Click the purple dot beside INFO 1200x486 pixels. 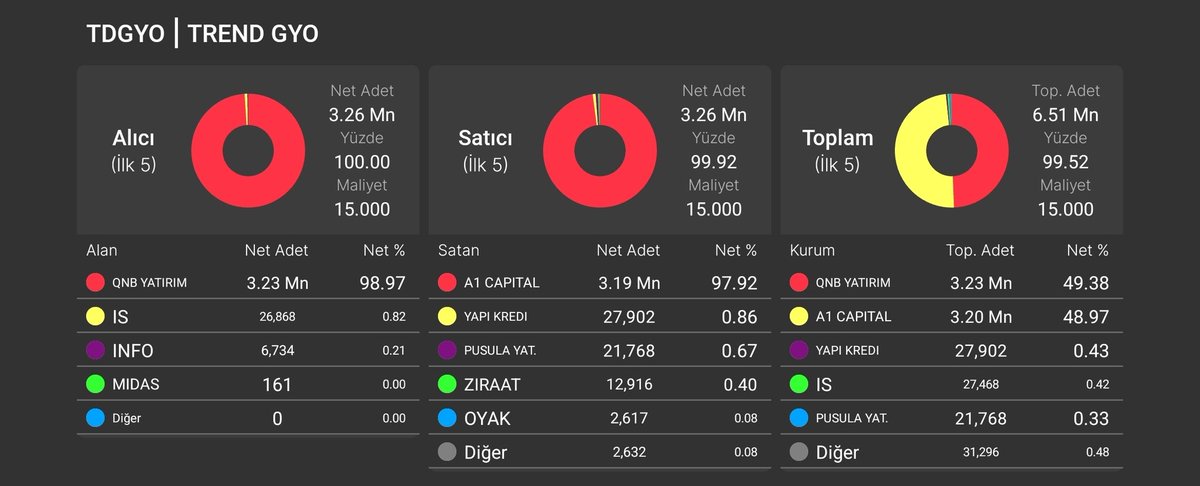[95, 351]
